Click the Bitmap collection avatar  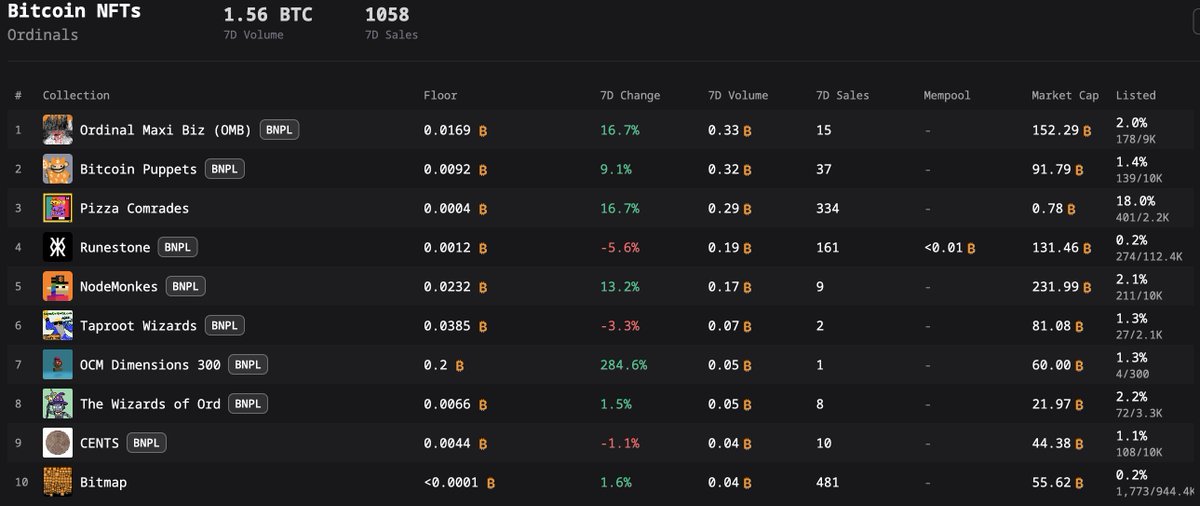pos(57,482)
